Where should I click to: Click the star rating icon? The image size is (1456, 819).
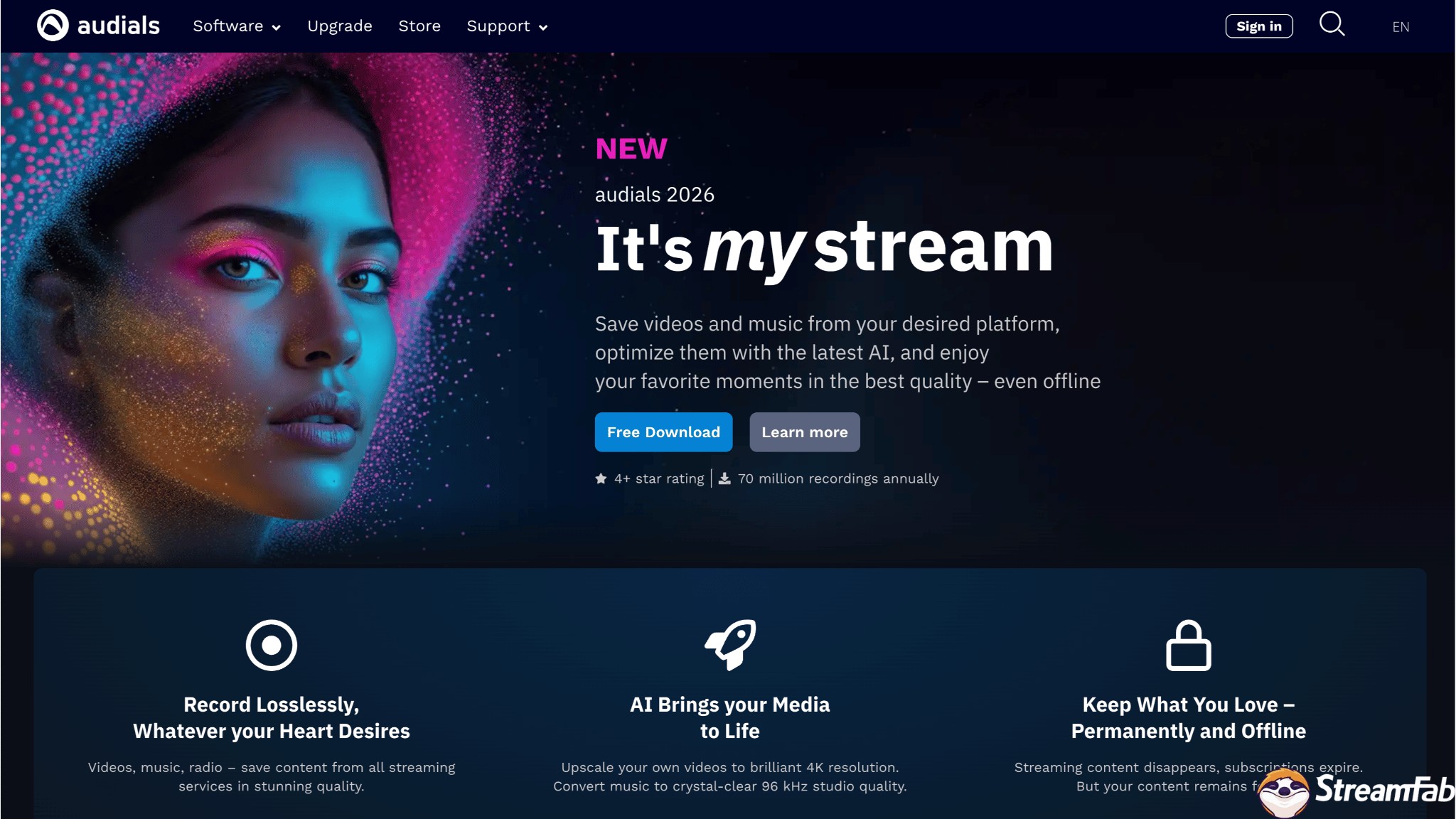pos(601,478)
